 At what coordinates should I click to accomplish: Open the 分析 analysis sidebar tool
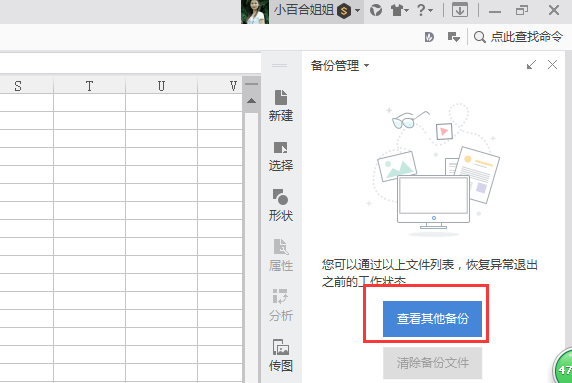coord(281,305)
